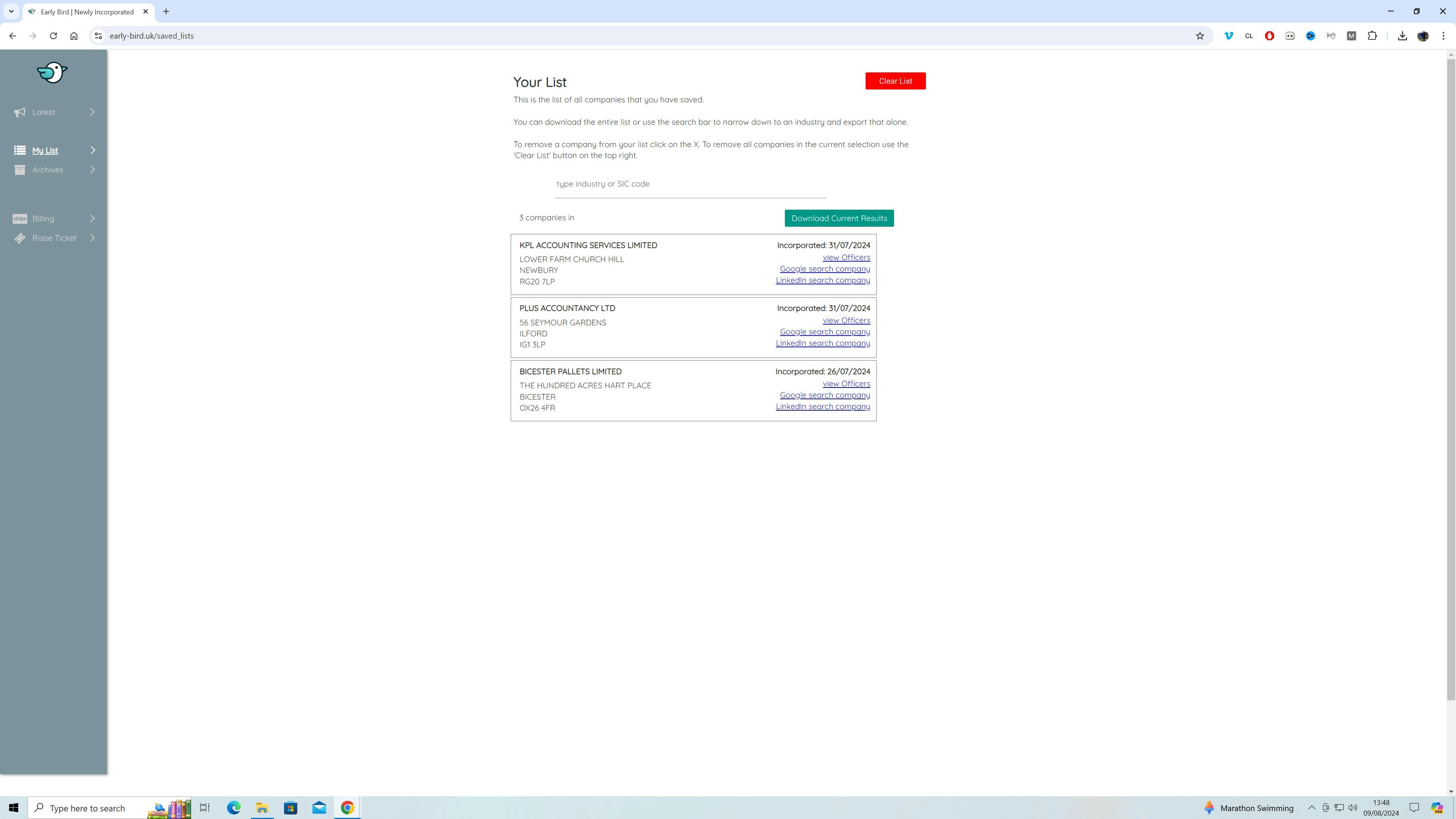LinkedIn search Bicester Pallets Limited
This screenshot has width=1456, height=819.
[822, 406]
